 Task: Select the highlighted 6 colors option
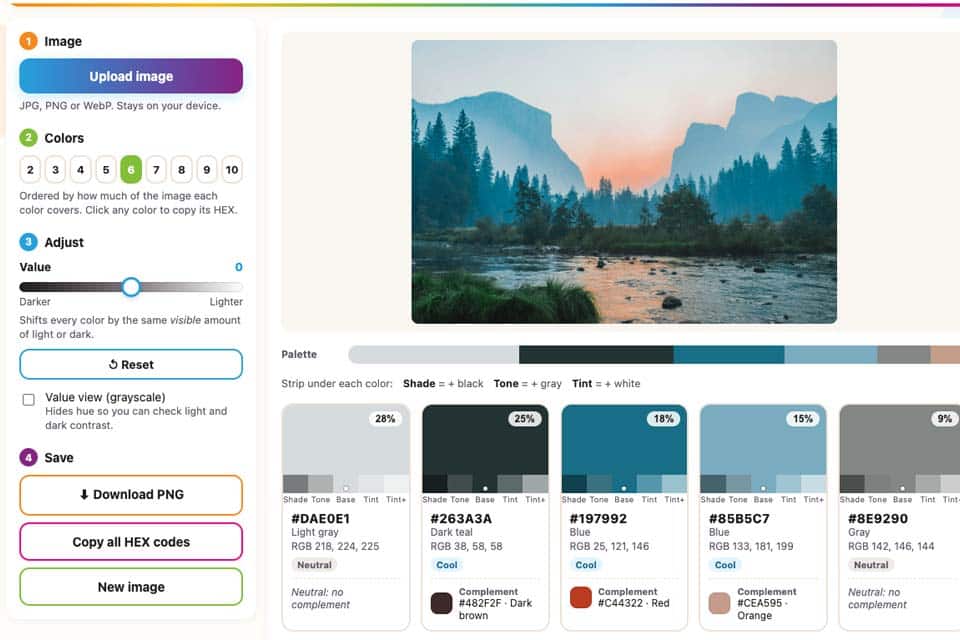point(131,170)
